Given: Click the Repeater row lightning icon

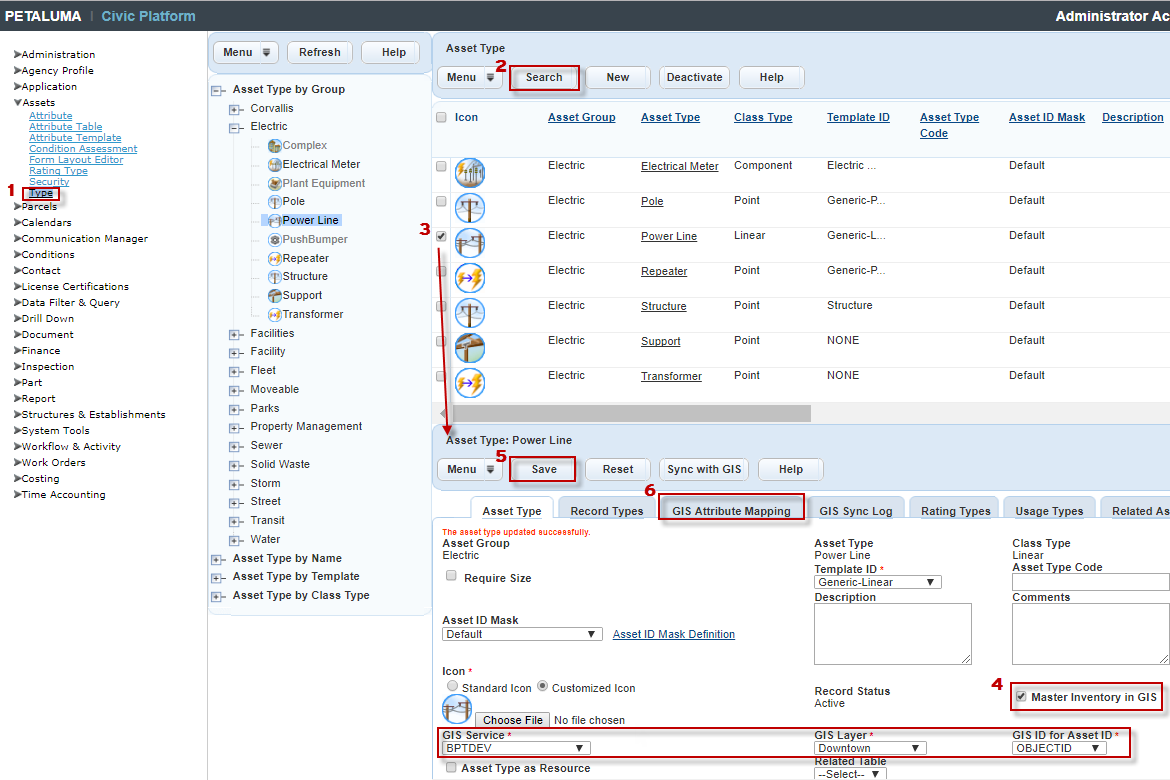Looking at the screenshot, I should pyautogui.click(x=470, y=278).
